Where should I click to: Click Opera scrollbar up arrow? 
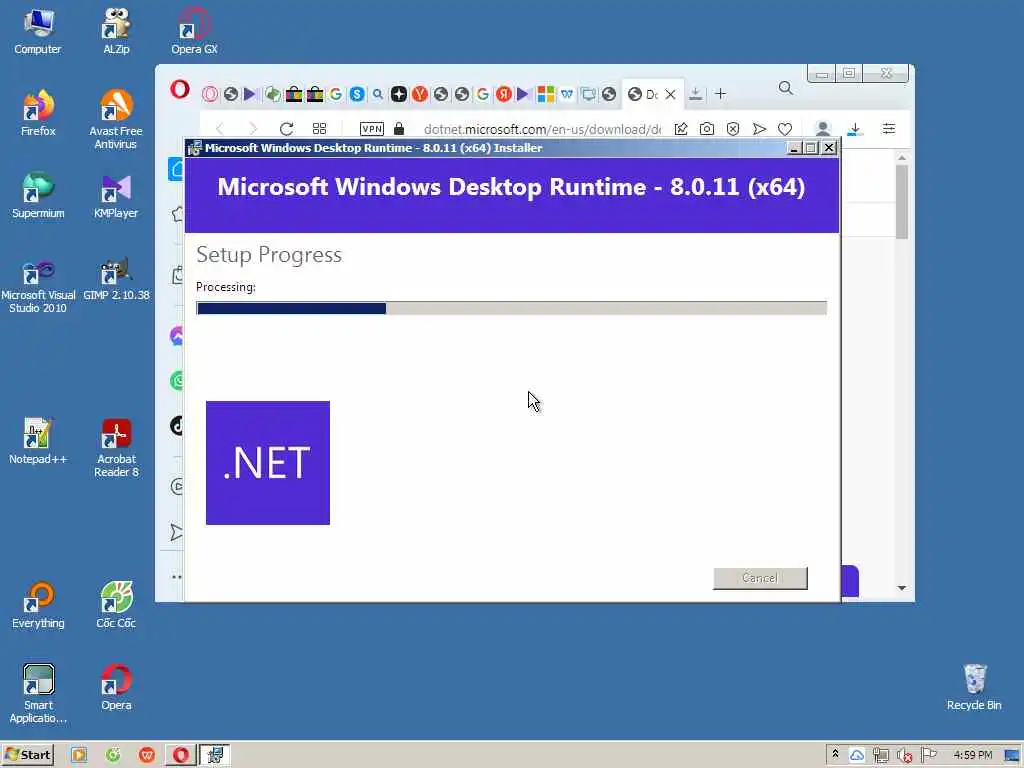click(902, 157)
